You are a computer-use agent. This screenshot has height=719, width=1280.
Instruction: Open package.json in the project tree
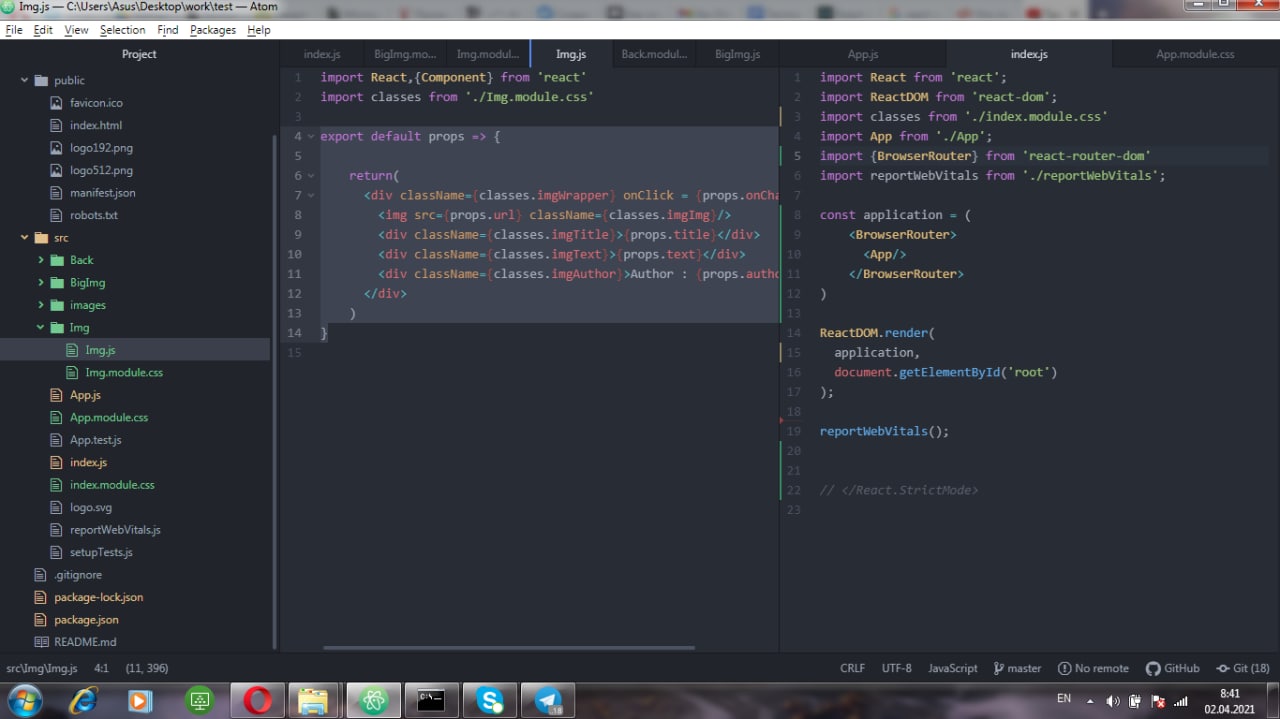(86, 620)
